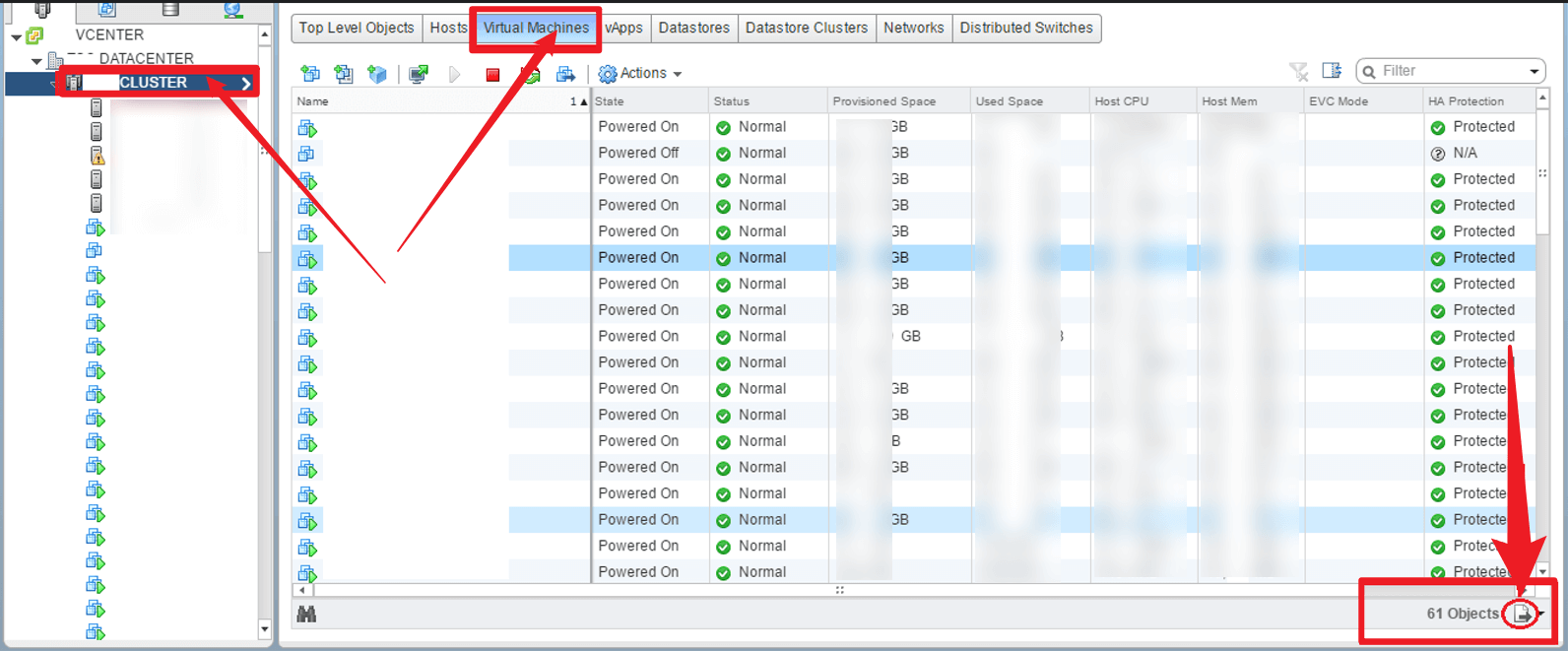1568x651 pixels.
Task: Open the Datastores tab
Action: point(694,28)
